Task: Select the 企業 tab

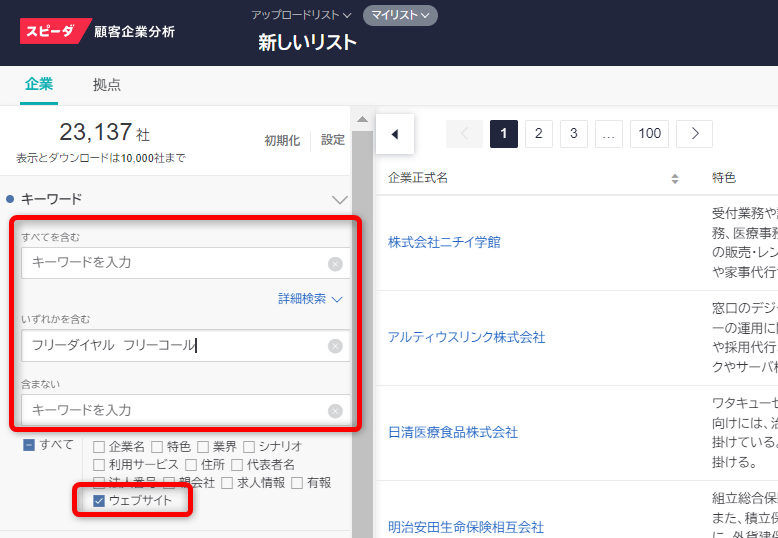Action: coord(39,85)
